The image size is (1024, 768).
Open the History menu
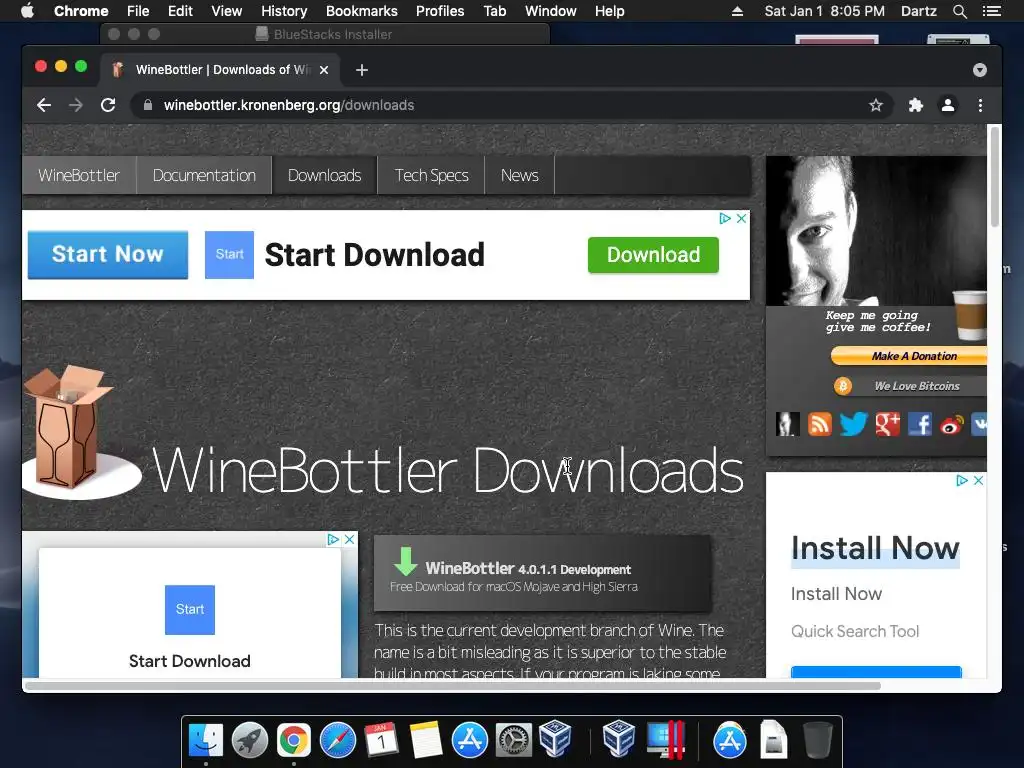pos(284,11)
